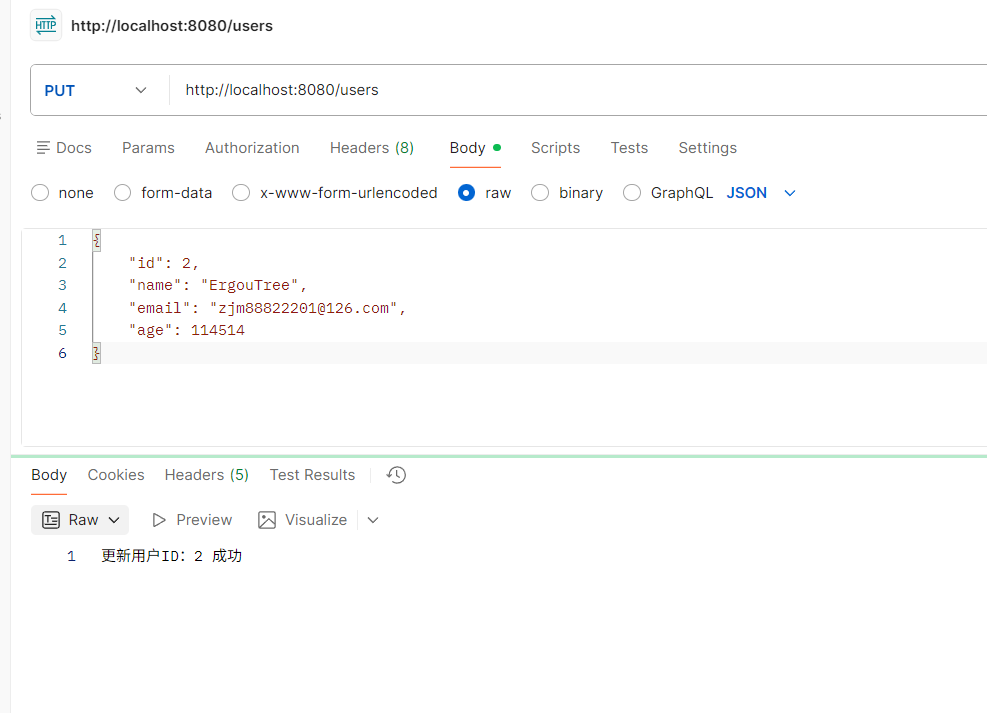The width and height of the screenshot is (987, 713).
Task: Select GraphQL body type
Action: tap(632, 193)
